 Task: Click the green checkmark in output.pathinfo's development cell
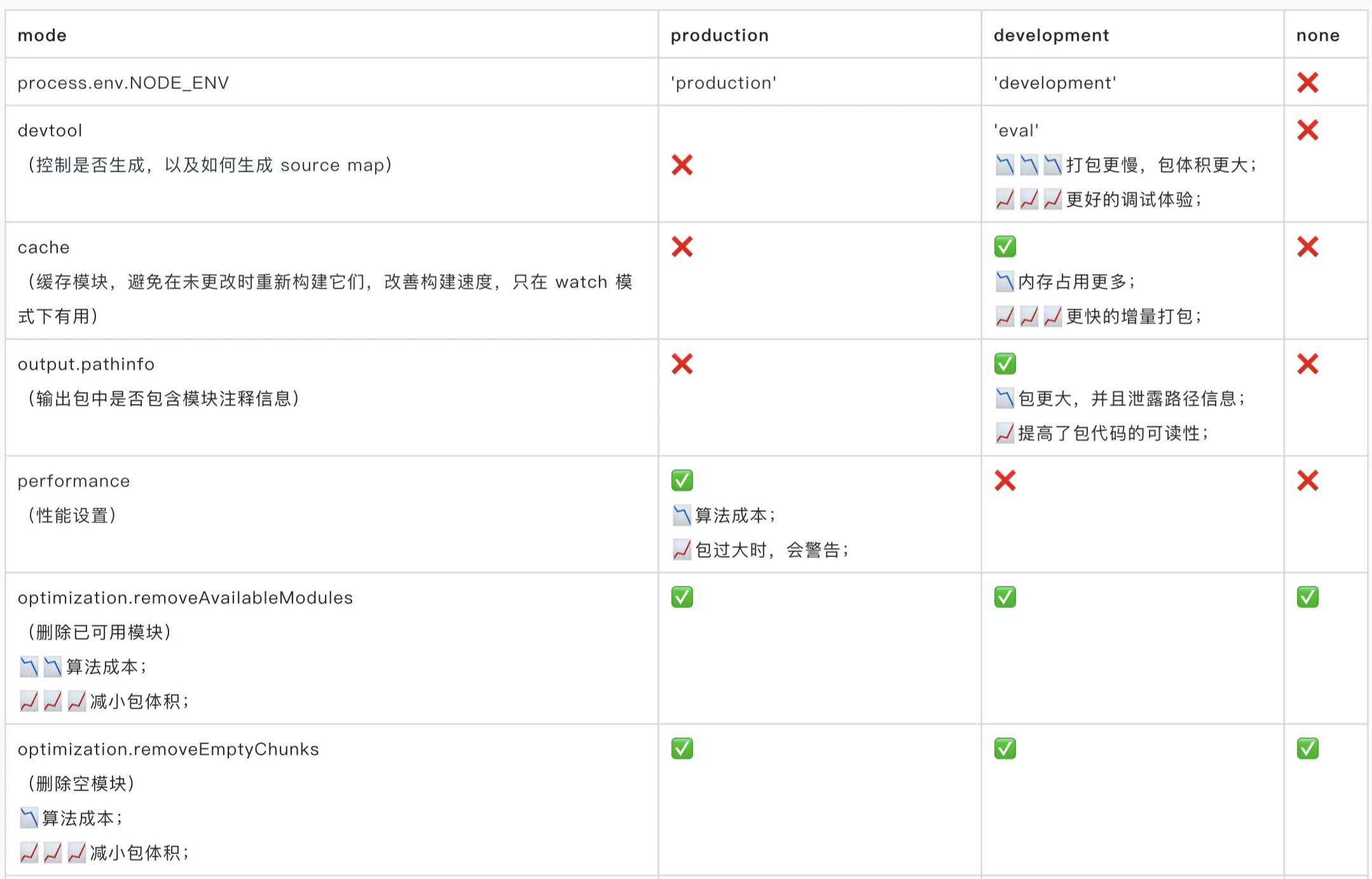[1005, 363]
